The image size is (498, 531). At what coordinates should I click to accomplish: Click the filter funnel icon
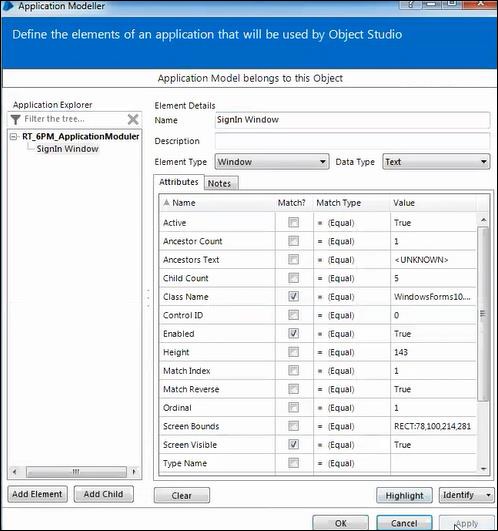coord(16,119)
